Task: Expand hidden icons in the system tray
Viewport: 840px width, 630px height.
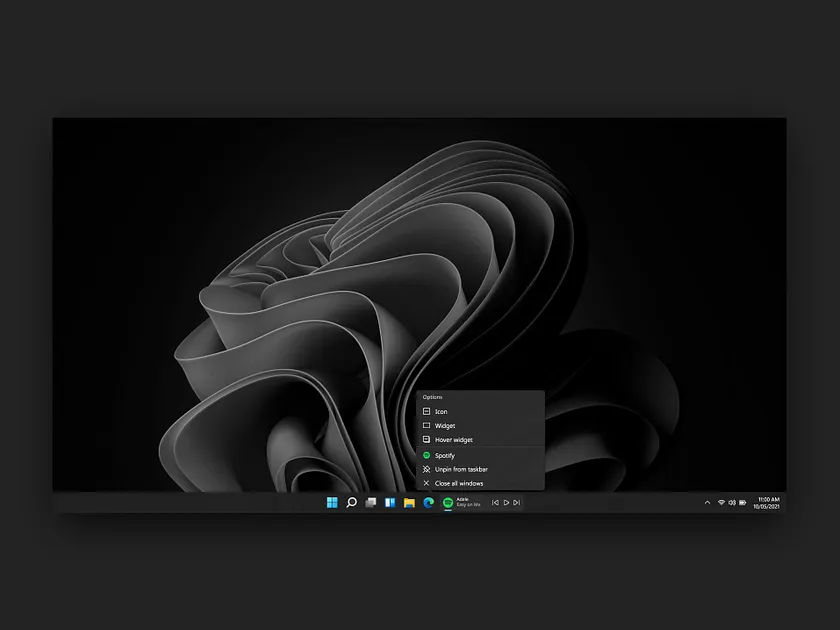Action: [707, 503]
